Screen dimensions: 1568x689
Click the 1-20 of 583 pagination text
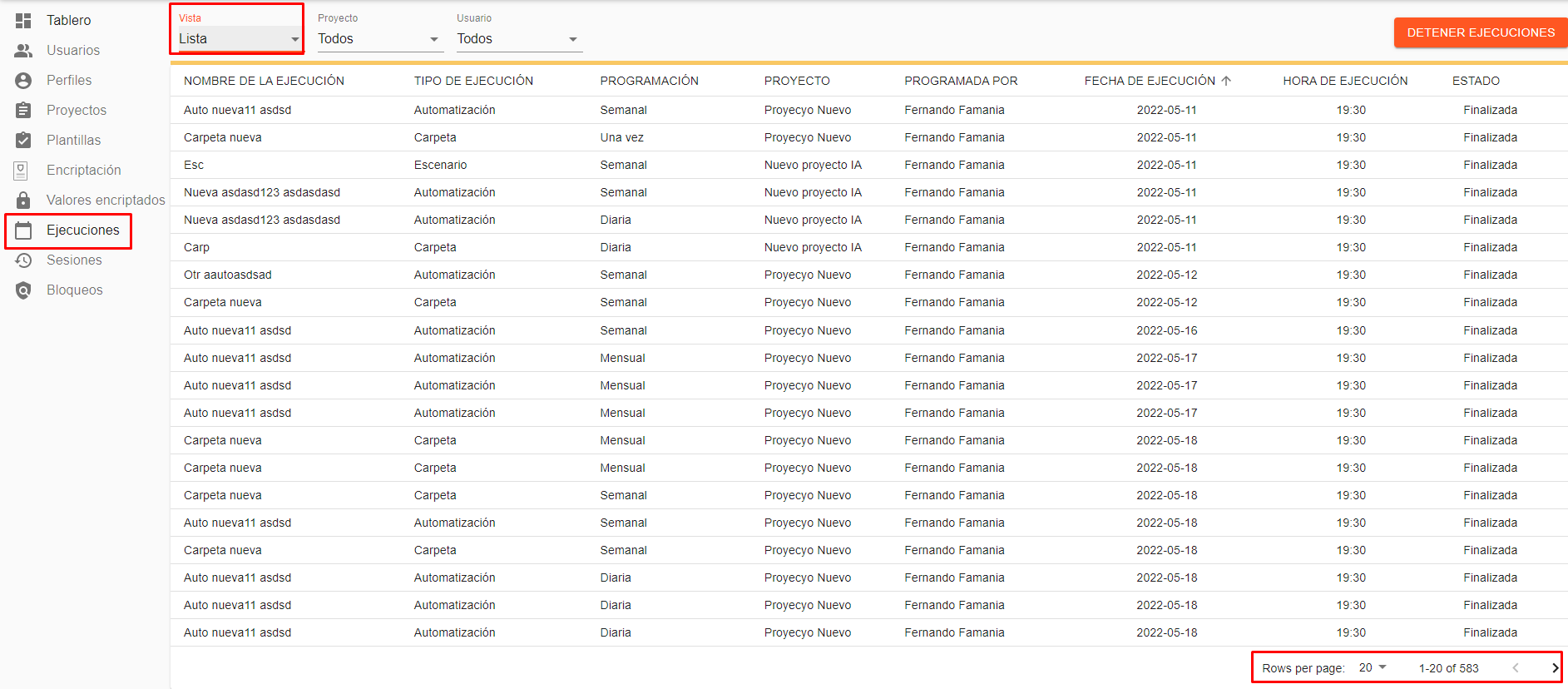tap(1448, 668)
